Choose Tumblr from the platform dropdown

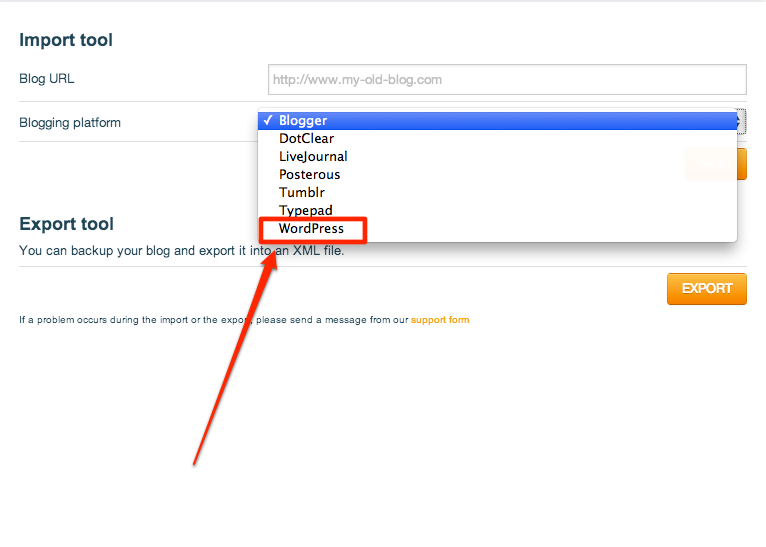301,193
